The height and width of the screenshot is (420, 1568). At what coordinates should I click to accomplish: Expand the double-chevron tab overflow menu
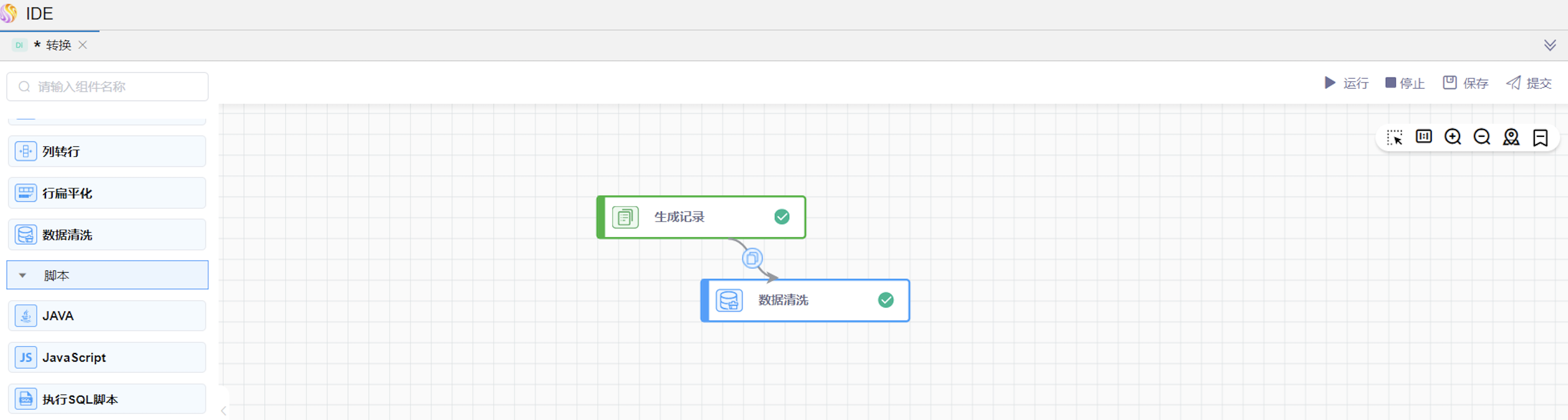coord(1550,45)
